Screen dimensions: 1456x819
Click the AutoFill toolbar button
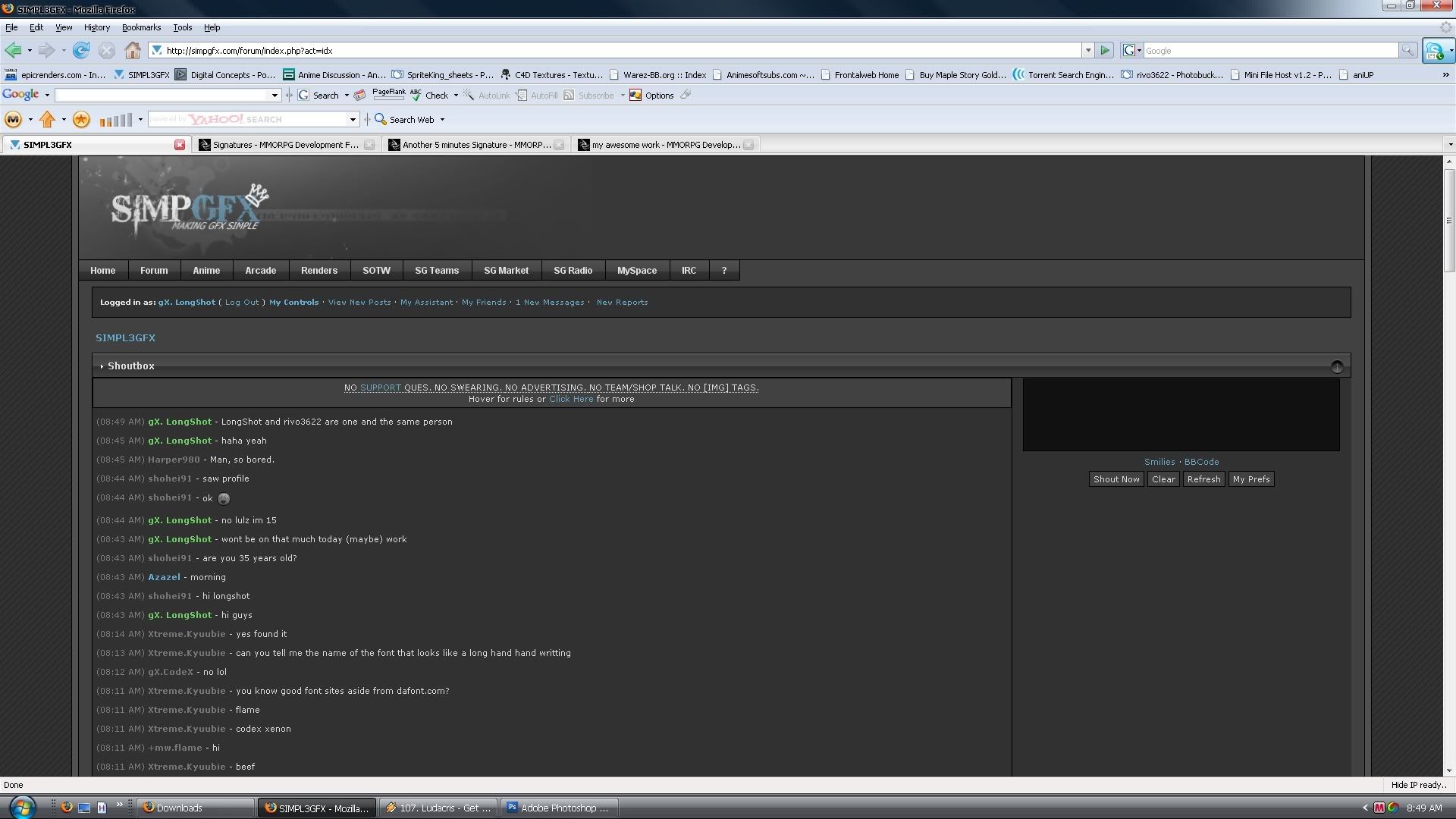536,96
